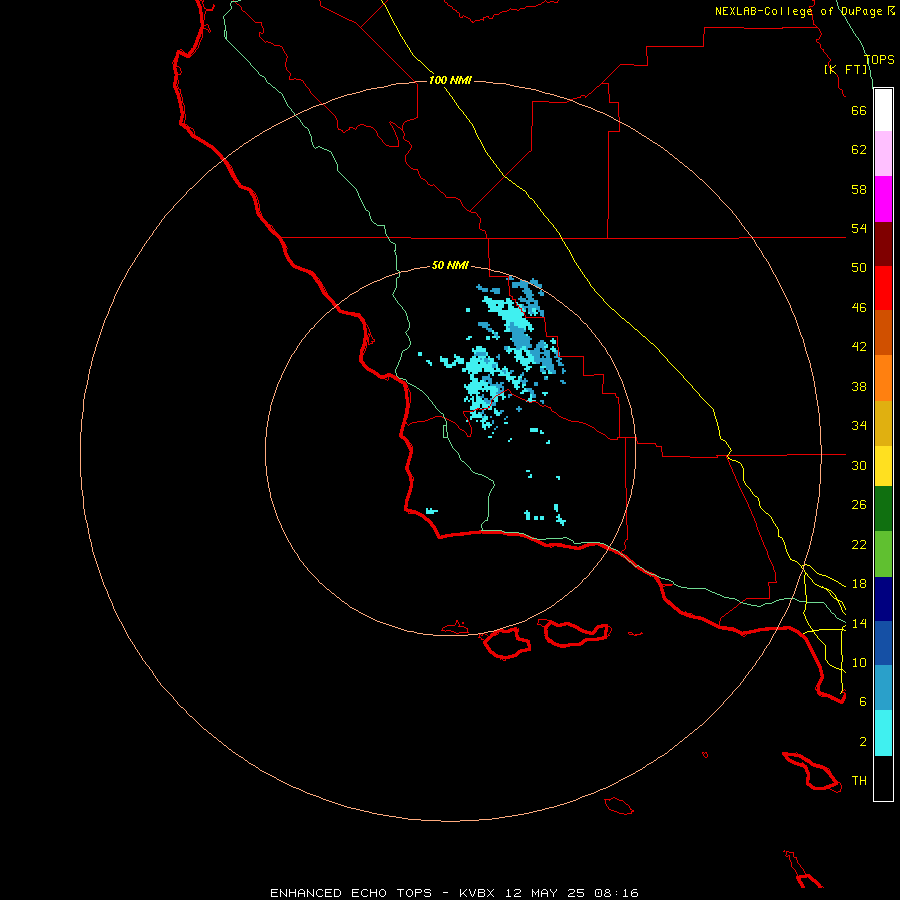Click the yellow swatch between 34 and 30

[x=883, y=466]
